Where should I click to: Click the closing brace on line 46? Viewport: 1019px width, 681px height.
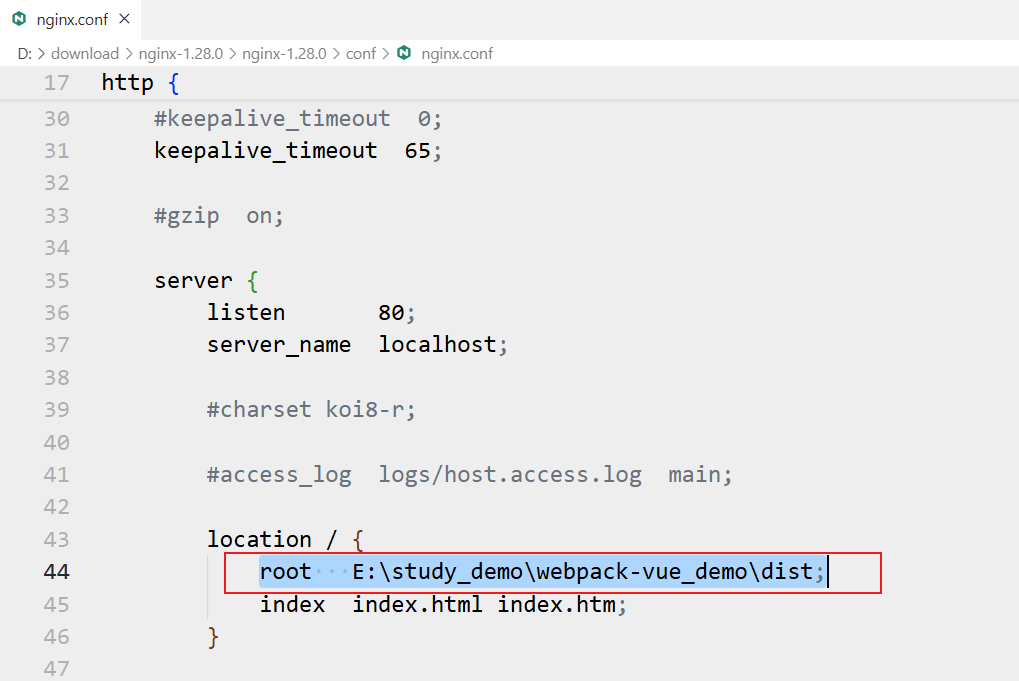(213, 637)
